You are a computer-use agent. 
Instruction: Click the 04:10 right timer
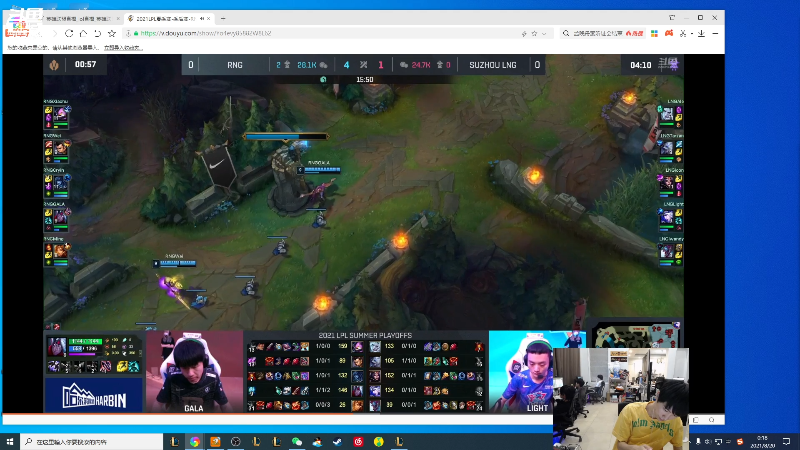[x=640, y=65]
